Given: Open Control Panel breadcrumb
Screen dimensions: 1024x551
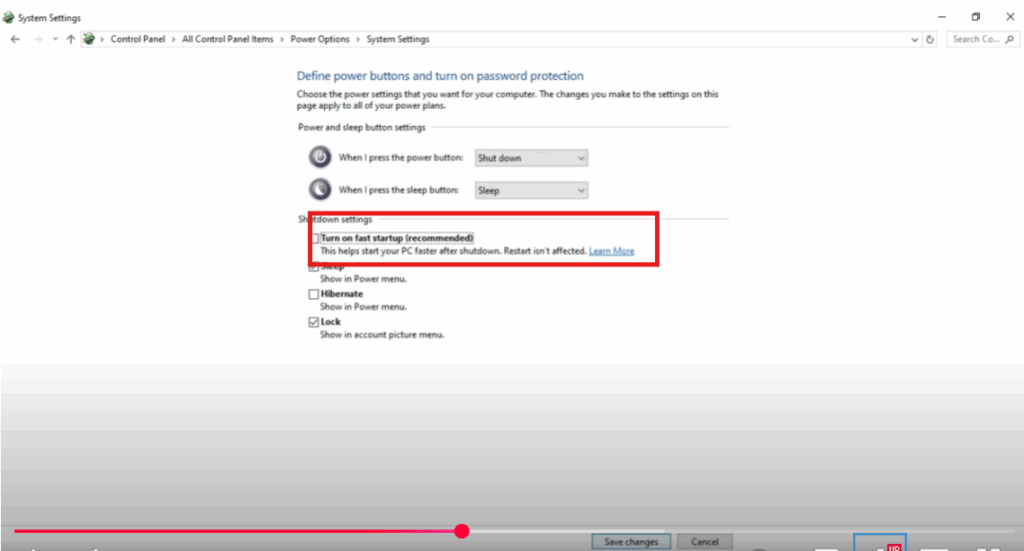Looking at the screenshot, I should pos(138,39).
